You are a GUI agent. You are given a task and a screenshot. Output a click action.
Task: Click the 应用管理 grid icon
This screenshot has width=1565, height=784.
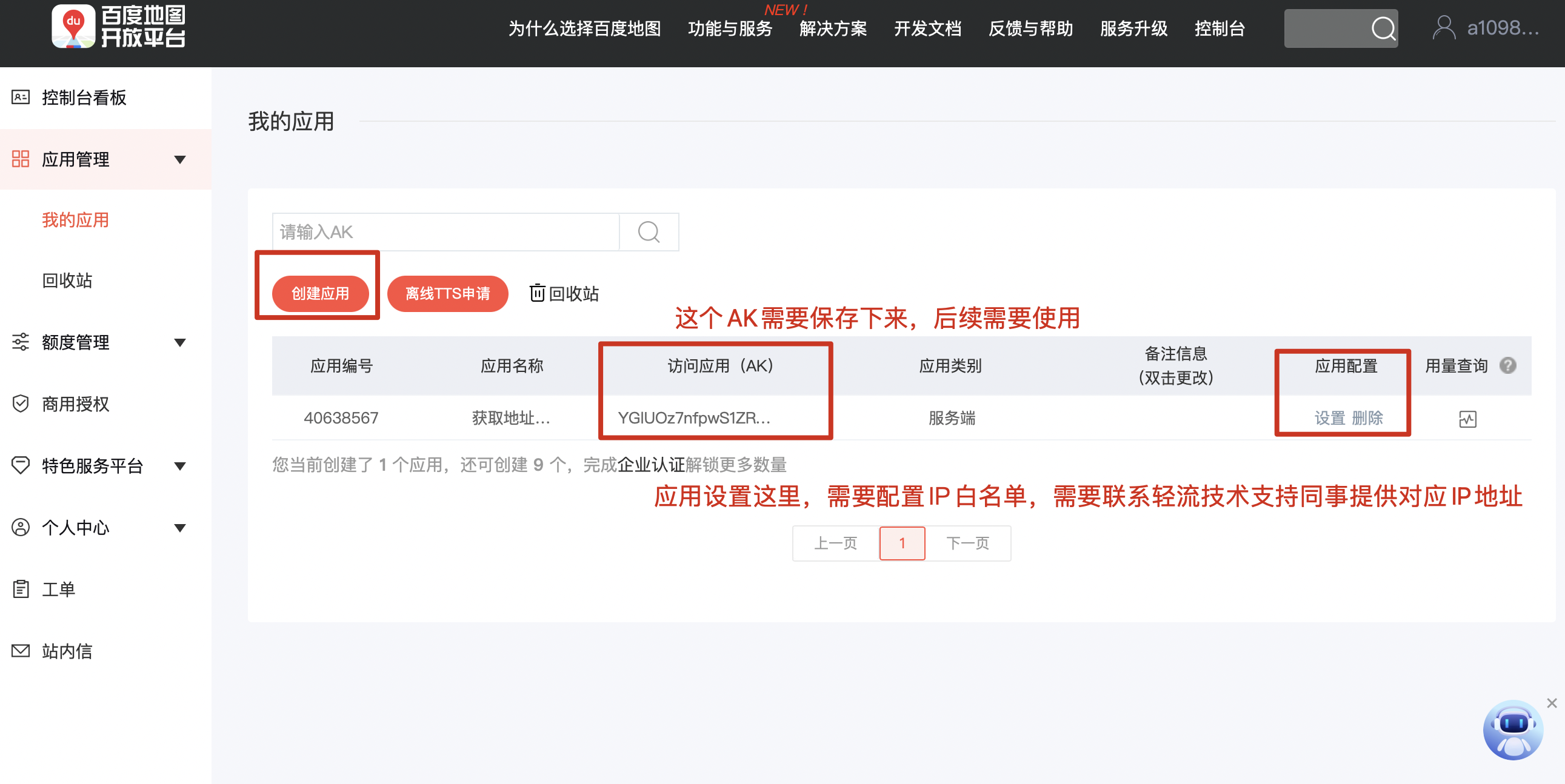coord(21,159)
